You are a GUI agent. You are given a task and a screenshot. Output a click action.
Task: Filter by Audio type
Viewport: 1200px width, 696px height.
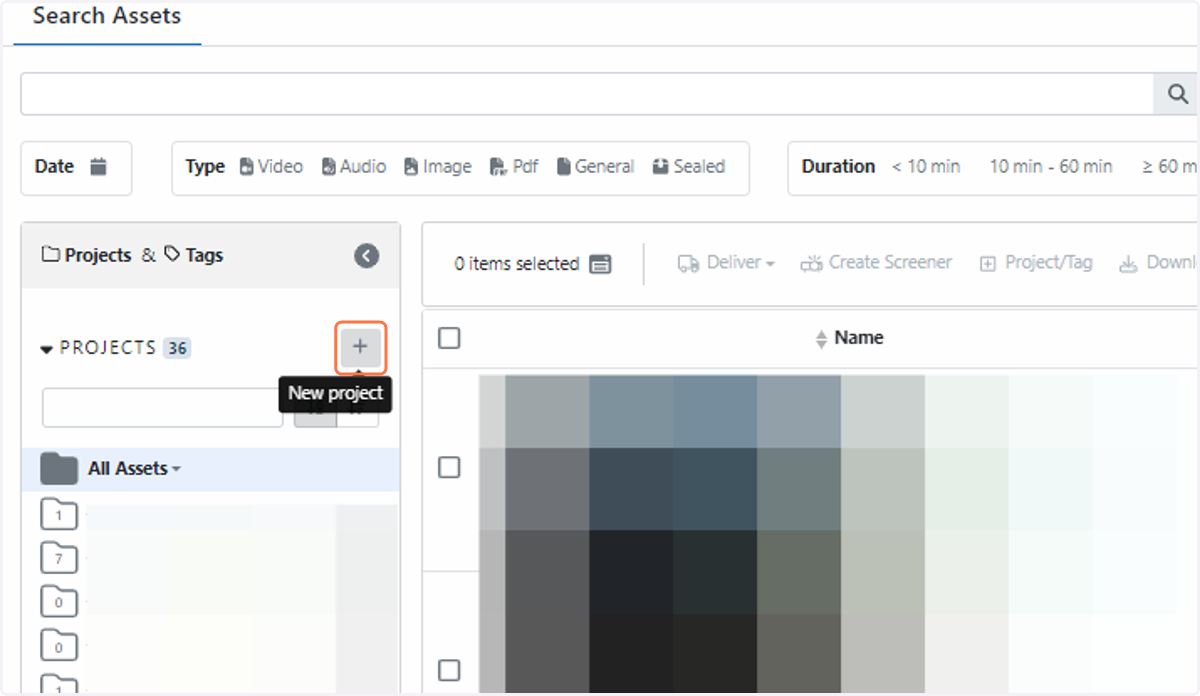click(x=354, y=167)
